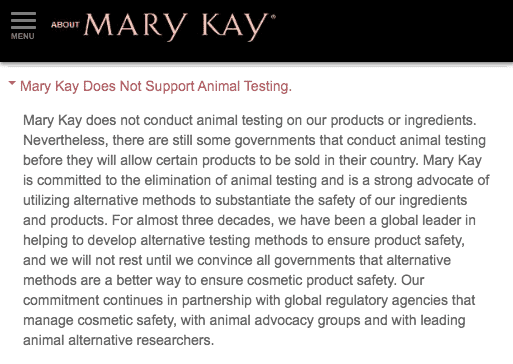
Task: Click the phrase 'animal advocacy groups'
Action: (x=285, y=320)
